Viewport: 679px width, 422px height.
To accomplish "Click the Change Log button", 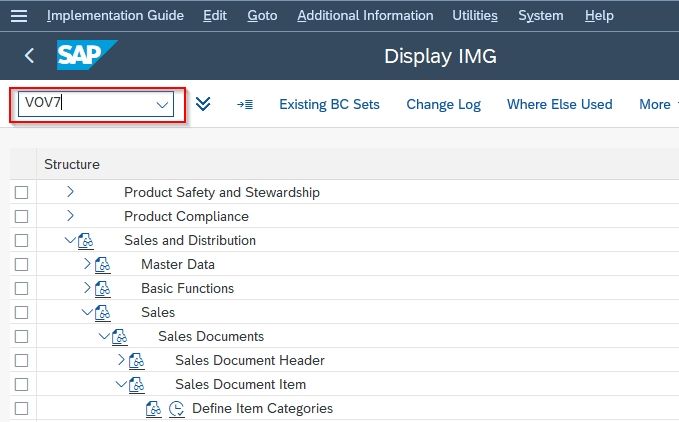I will coord(443,104).
